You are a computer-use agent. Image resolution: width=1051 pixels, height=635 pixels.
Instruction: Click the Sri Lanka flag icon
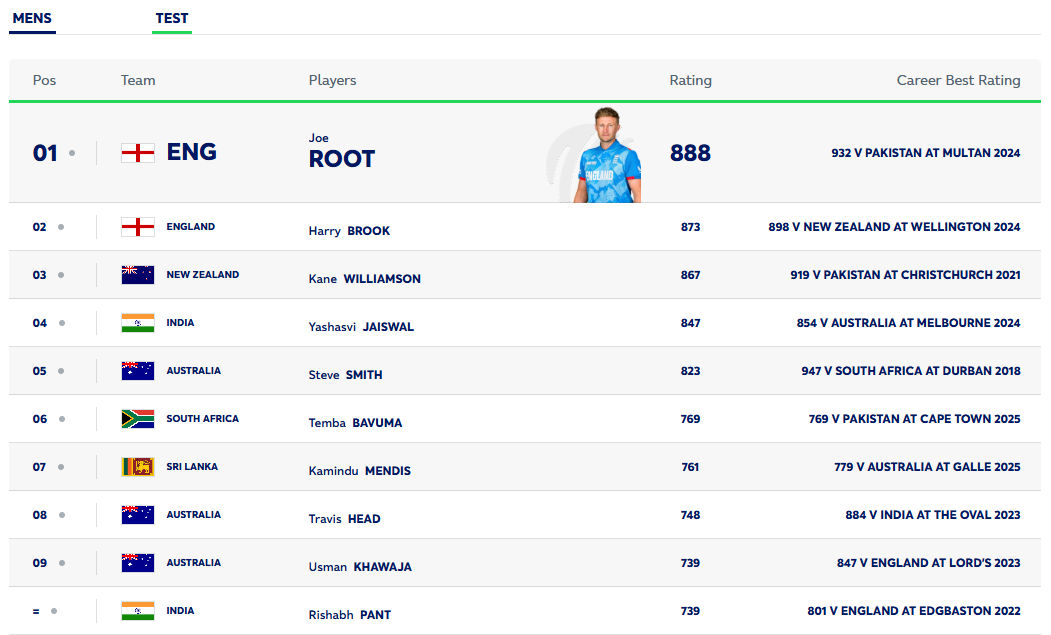pyautogui.click(x=138, y=467)
